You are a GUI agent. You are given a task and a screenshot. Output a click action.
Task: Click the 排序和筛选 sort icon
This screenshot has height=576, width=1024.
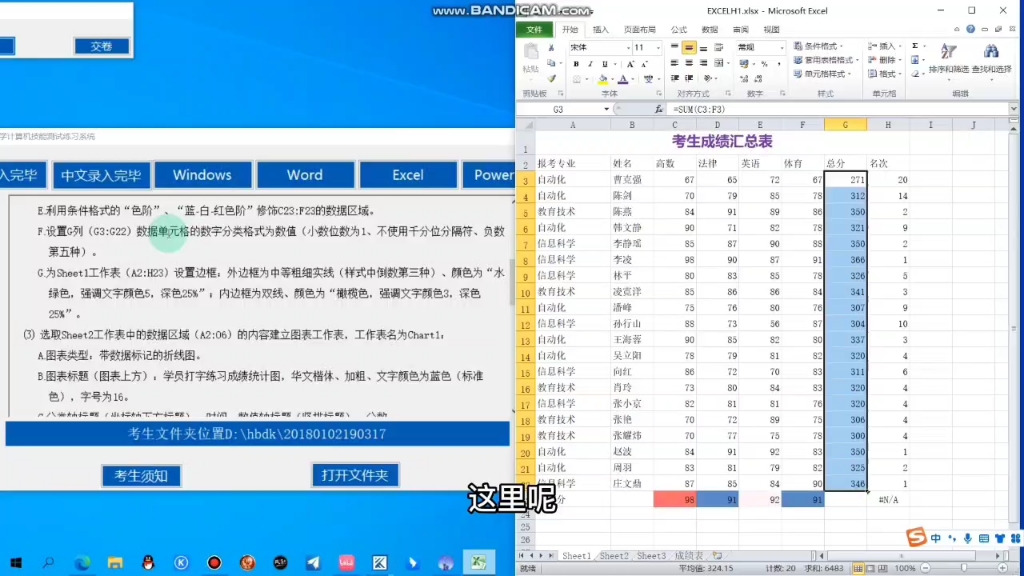coord(947,62)
